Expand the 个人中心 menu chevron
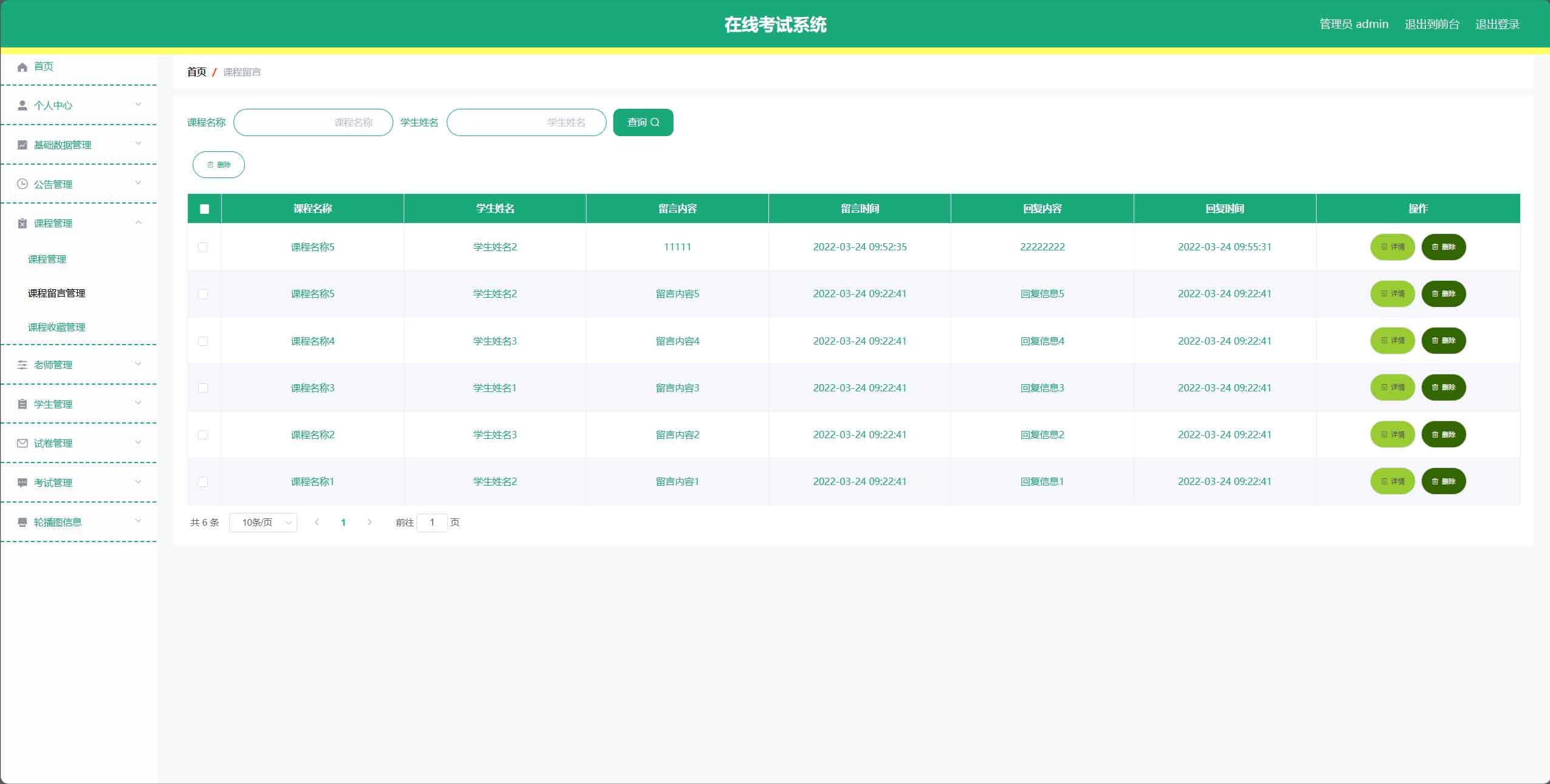This screenshot has width=1550, height=784. pos(138,105)
